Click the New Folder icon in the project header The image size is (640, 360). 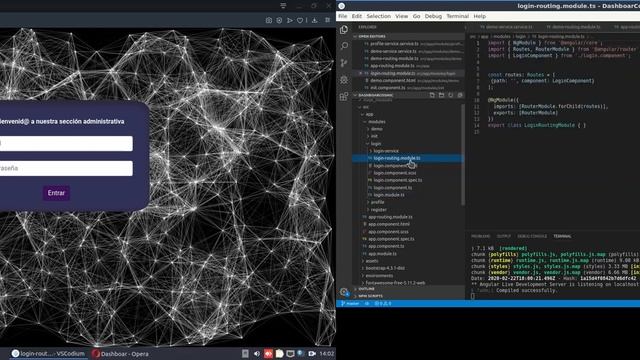pos(441,95)
